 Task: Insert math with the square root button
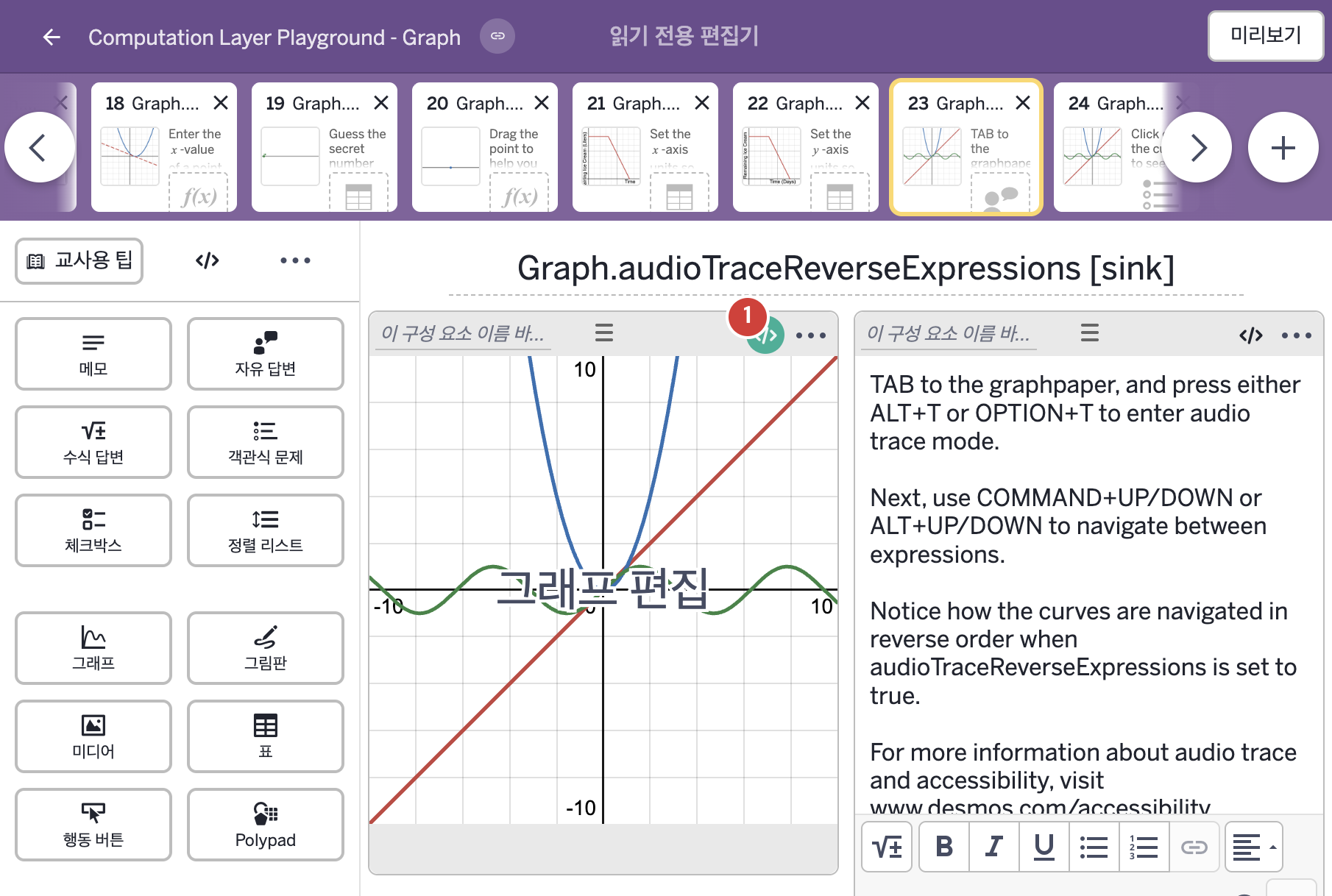(x=887, y=847)
